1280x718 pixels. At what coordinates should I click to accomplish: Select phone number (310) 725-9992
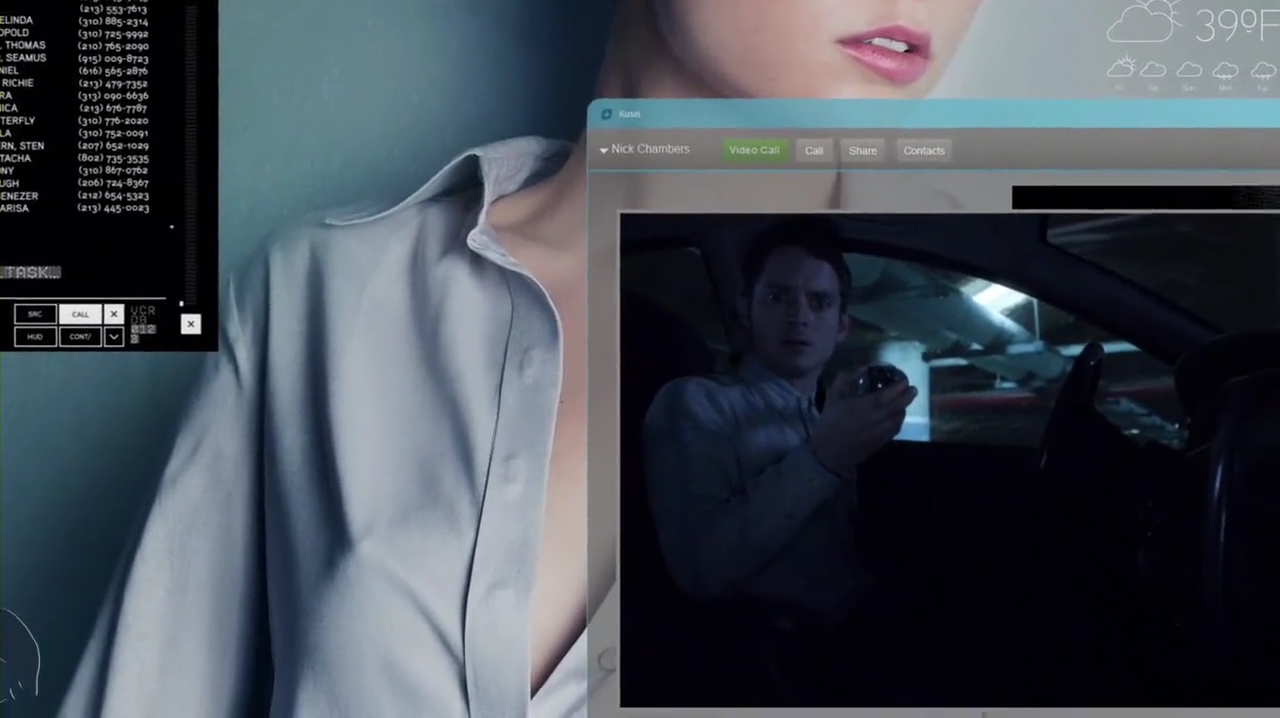pyautogui.click(x=113, y=34)
